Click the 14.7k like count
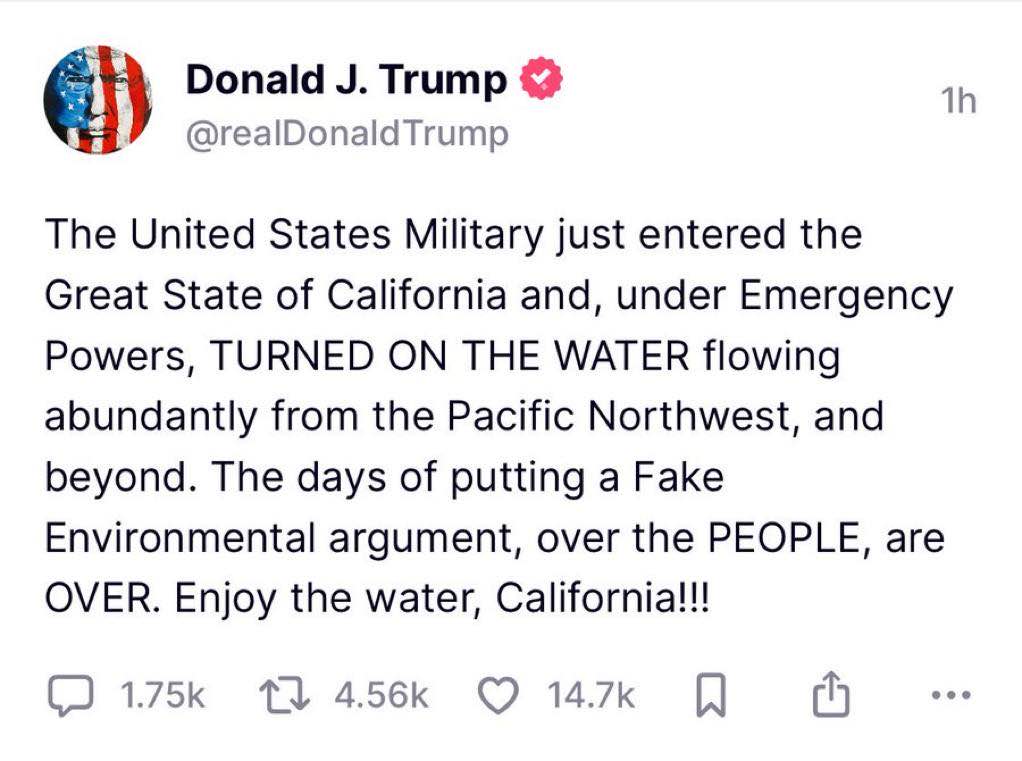This screenshot has width=1022, height=761. point(591,696)
